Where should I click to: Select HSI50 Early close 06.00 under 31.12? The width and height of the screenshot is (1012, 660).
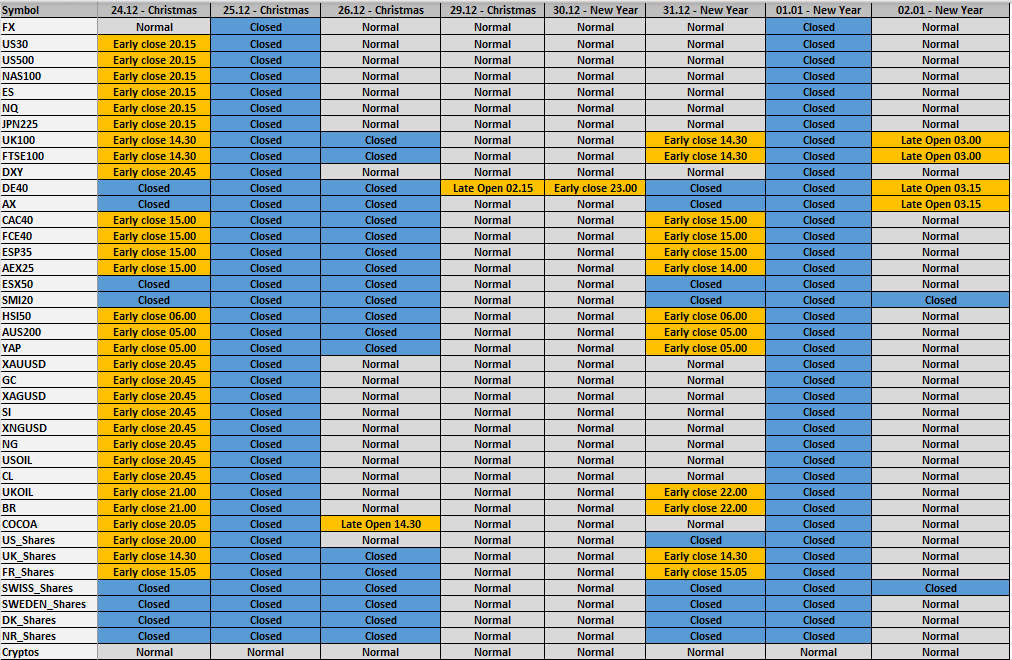coord(705,316)
